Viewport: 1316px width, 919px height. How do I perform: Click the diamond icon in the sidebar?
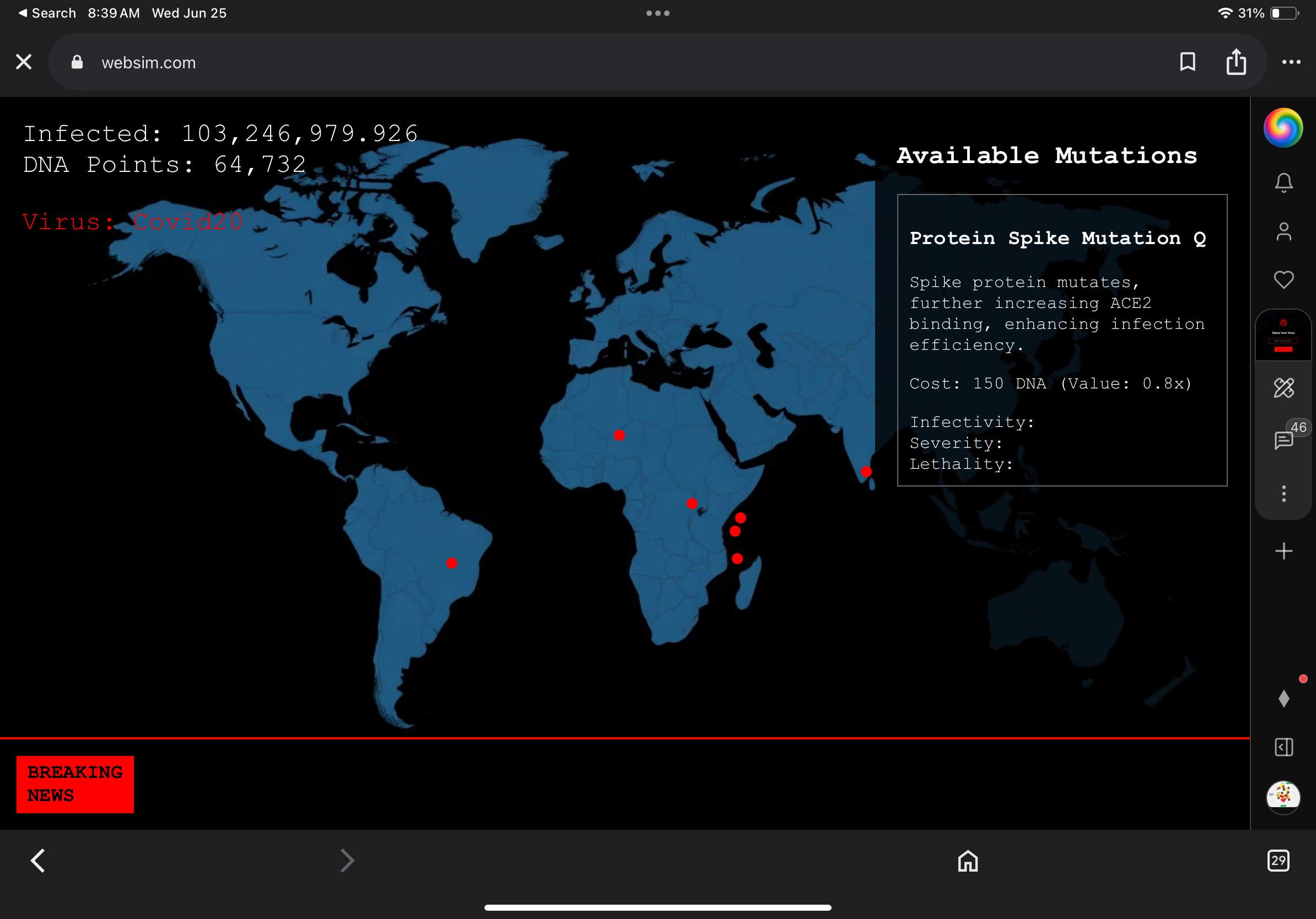(x=1284, y=698)
